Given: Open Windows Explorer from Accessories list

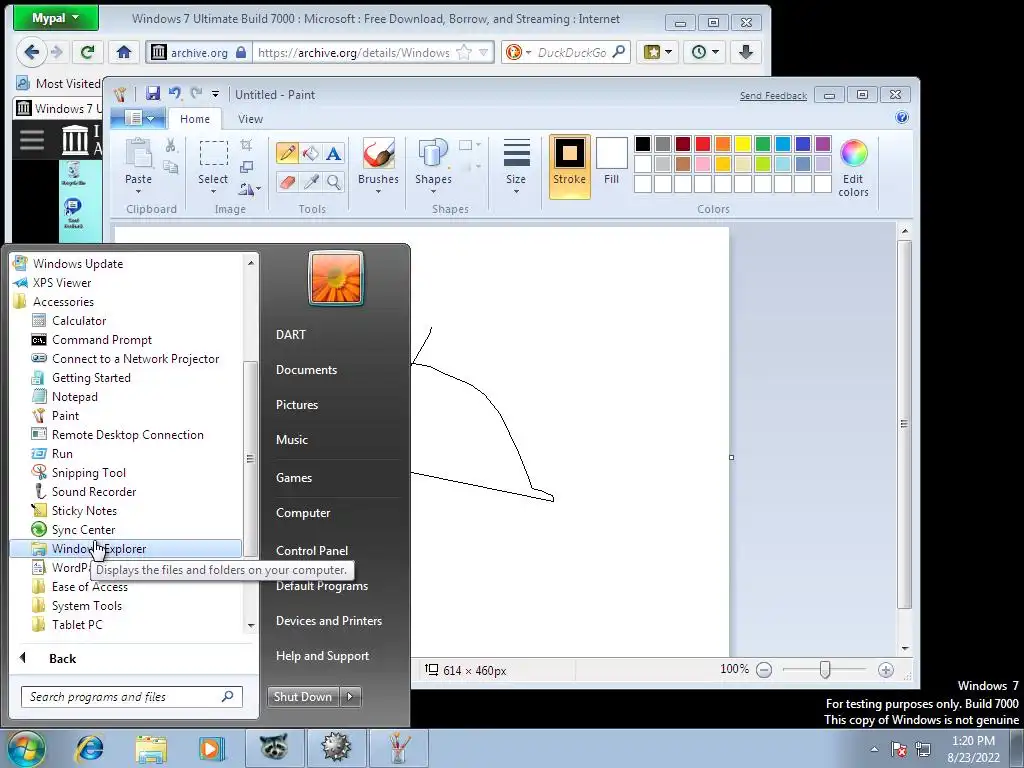Looking at the screenshot, I should [125, 549].
